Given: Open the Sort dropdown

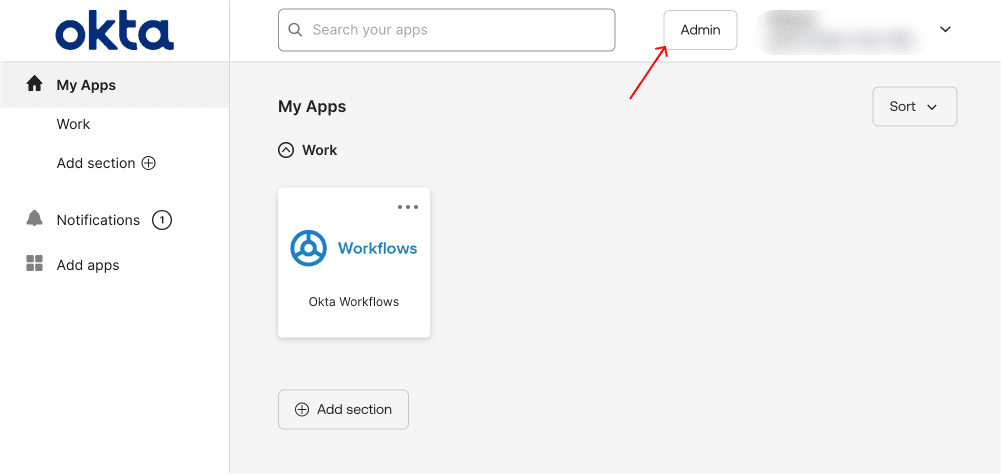Looking at the screenshot, I should (x=914, y=107).
